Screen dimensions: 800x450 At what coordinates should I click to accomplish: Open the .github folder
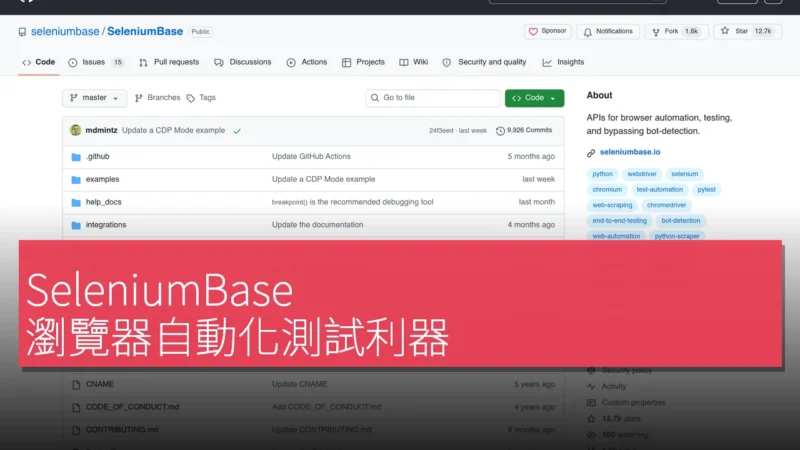[97, 157]
